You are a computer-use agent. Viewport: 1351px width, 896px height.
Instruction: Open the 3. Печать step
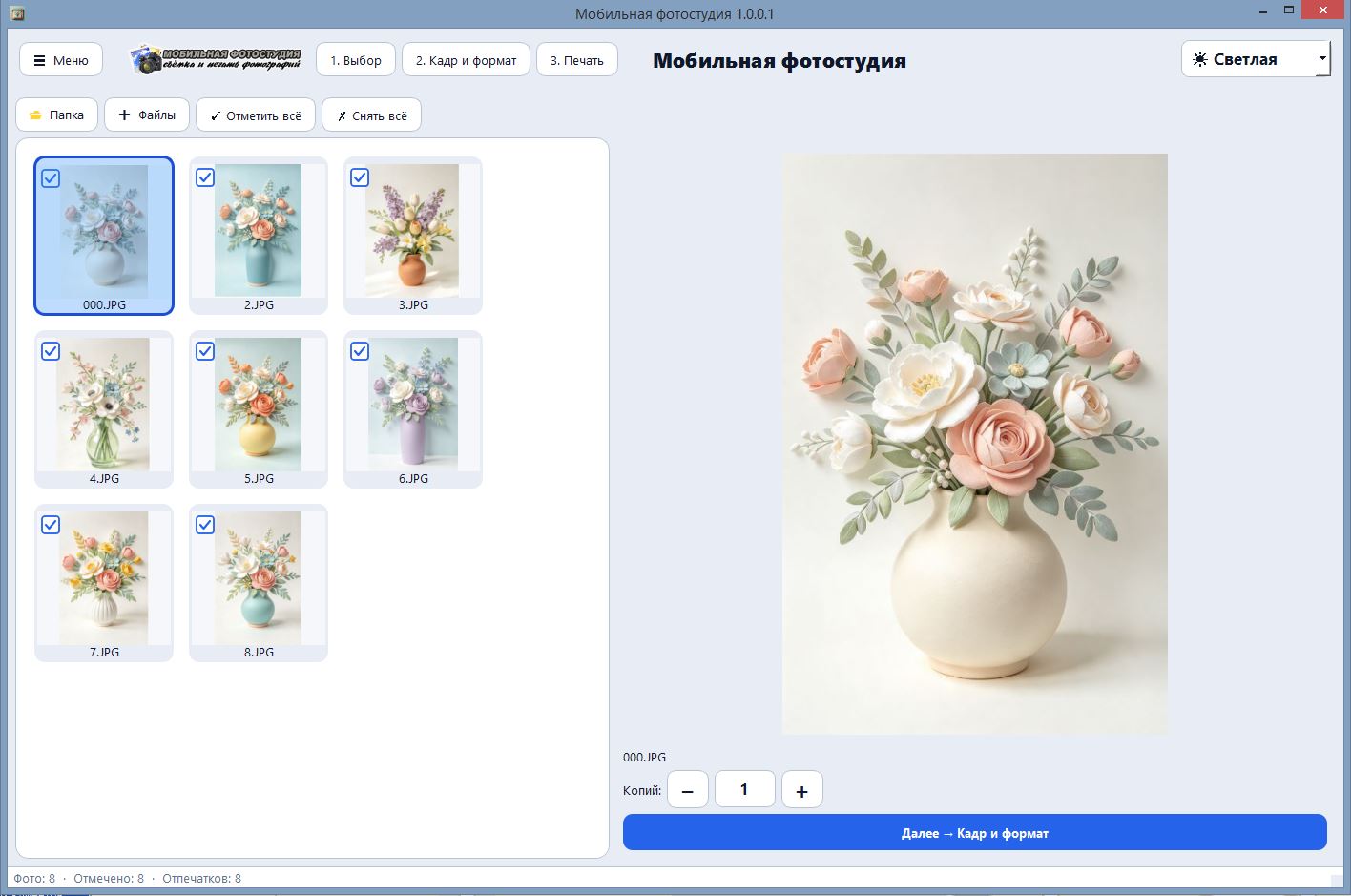click(x=577, y=60)
